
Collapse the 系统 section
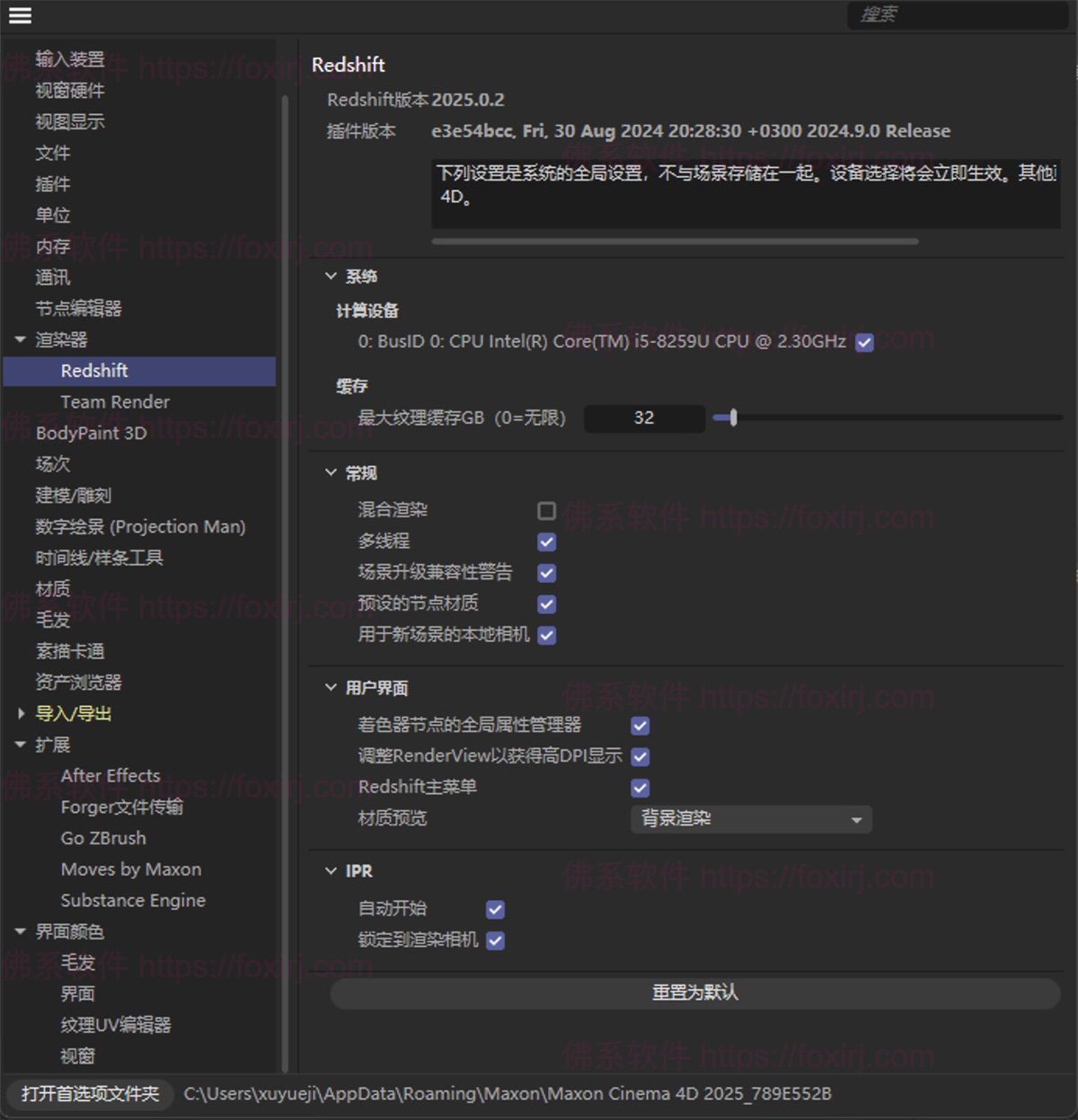point(331,277)
